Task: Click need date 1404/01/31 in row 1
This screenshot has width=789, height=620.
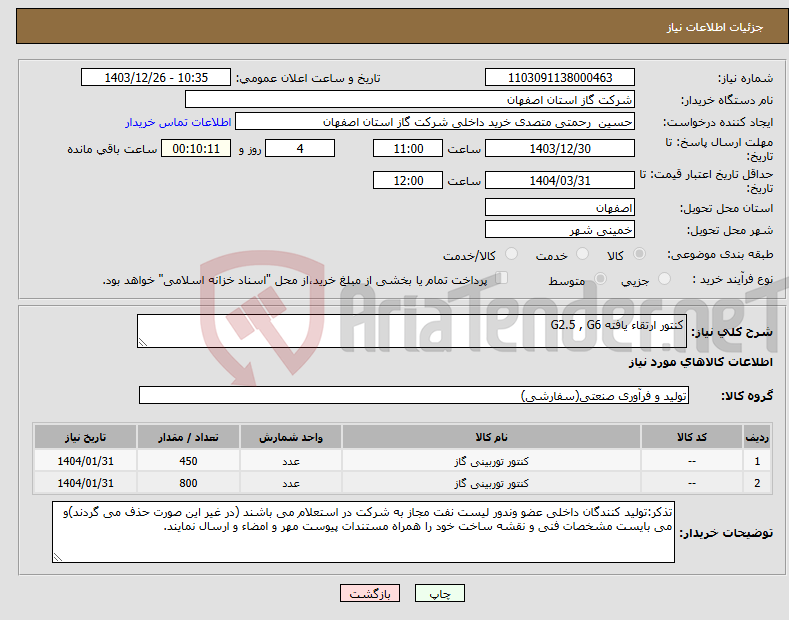Action: (x=86, y=461)
